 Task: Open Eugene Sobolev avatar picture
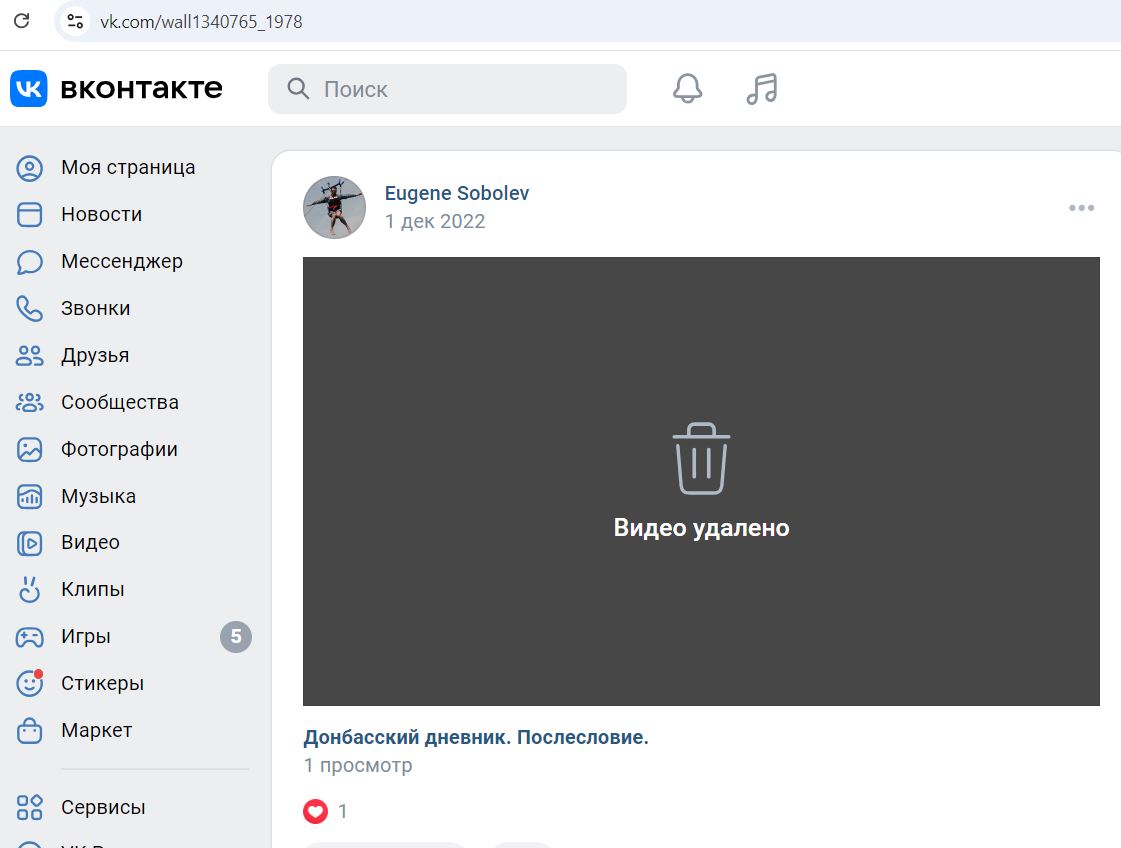coord(335,207)
